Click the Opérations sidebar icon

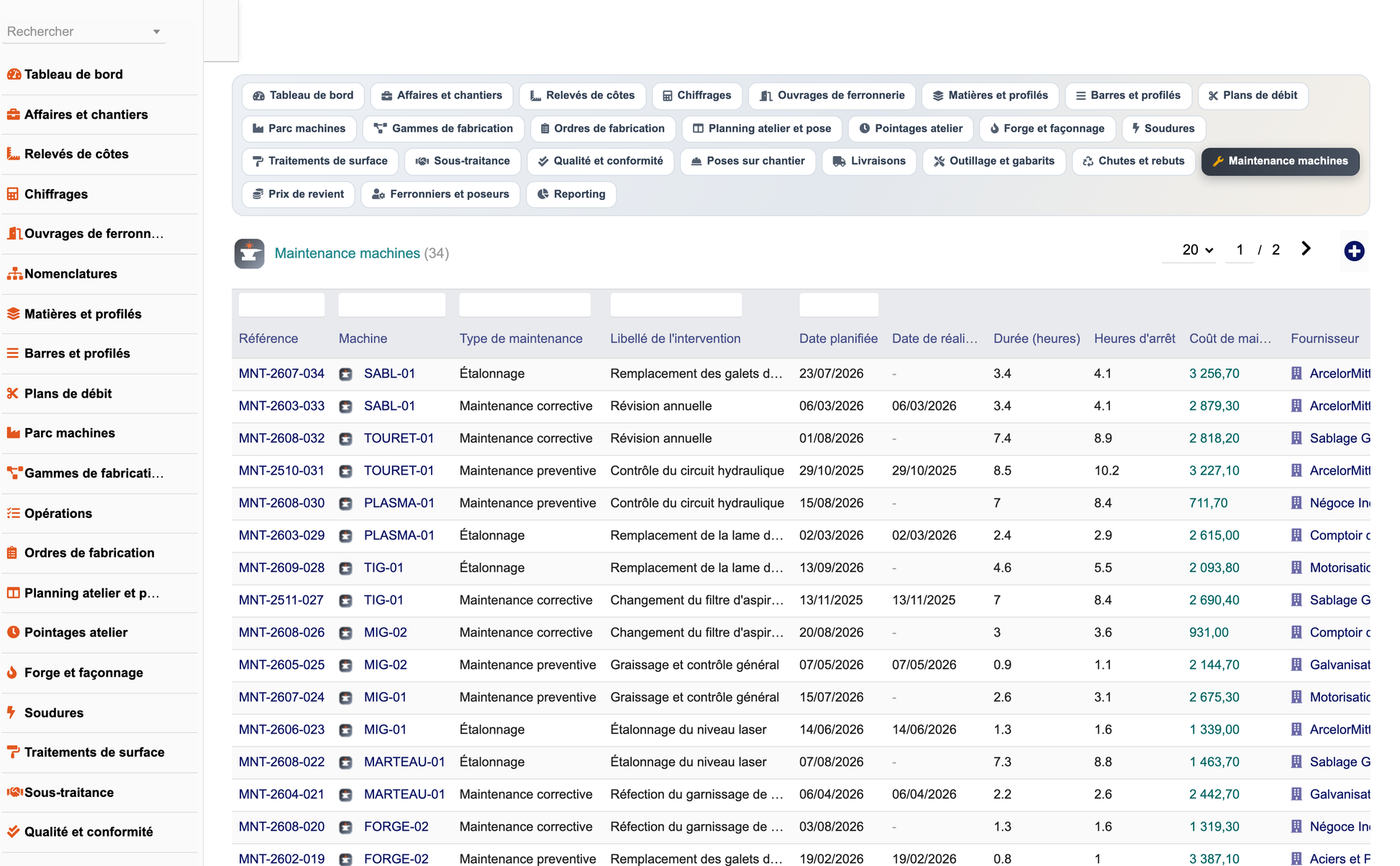click(x=14, y=513)
